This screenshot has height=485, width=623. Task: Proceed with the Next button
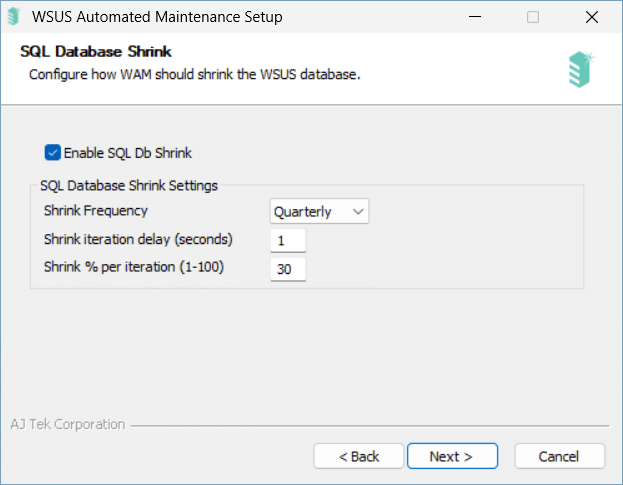(452, 456)
